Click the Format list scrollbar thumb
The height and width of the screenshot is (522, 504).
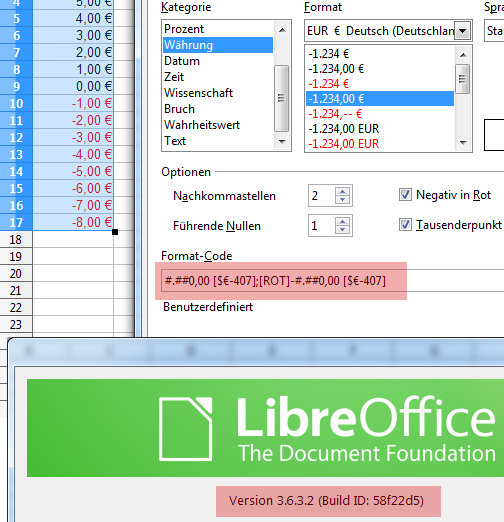point(463,79)
